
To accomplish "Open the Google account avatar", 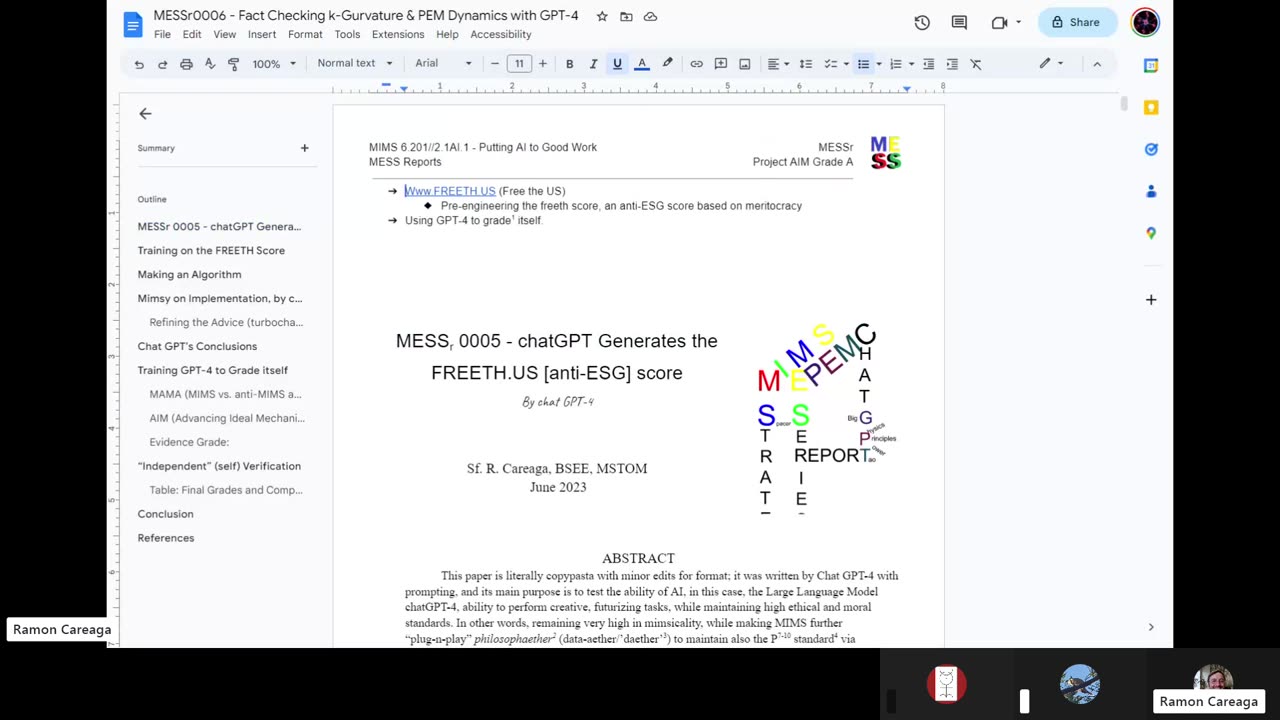I will [x=1145, y=22].
